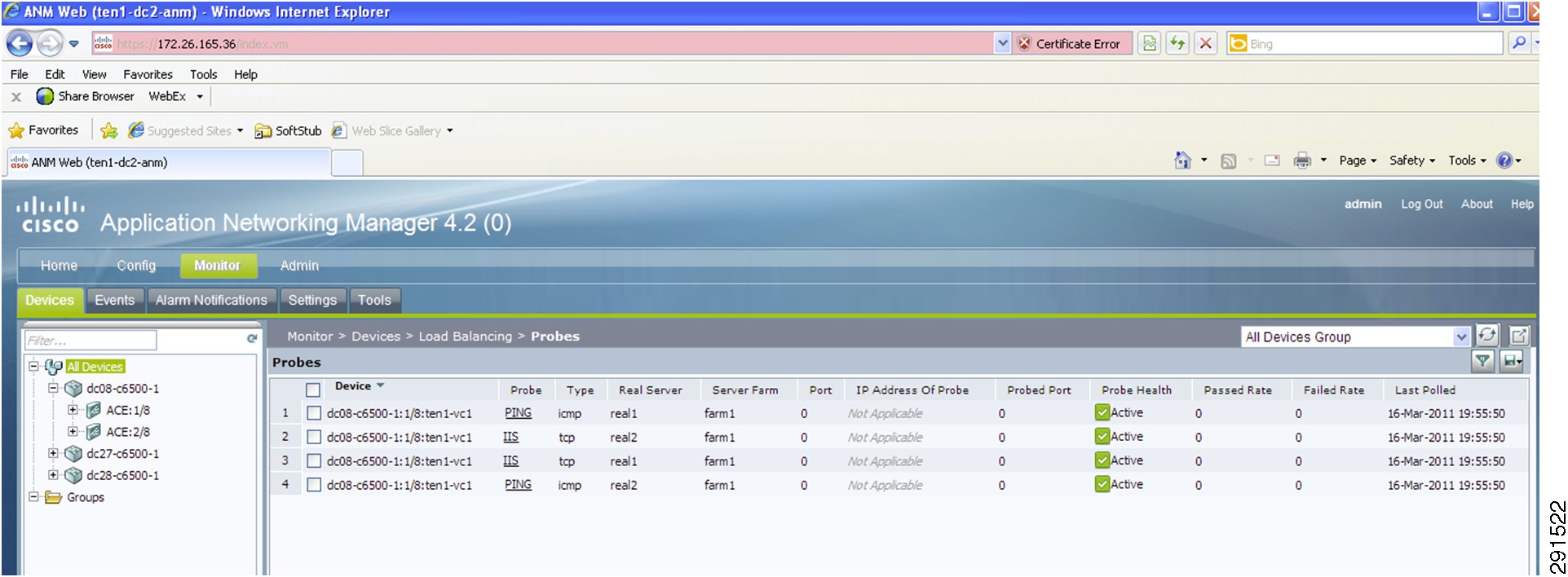Click the browser Forward arrow button
The height and width of the screenshot is (577, 1568).
tap(51, 43)
